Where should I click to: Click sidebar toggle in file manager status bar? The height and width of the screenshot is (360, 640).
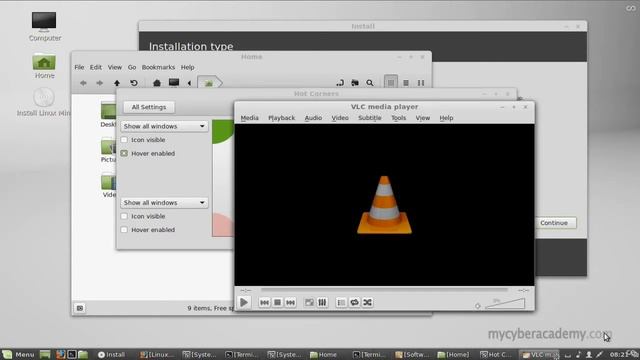click(80, 308)
